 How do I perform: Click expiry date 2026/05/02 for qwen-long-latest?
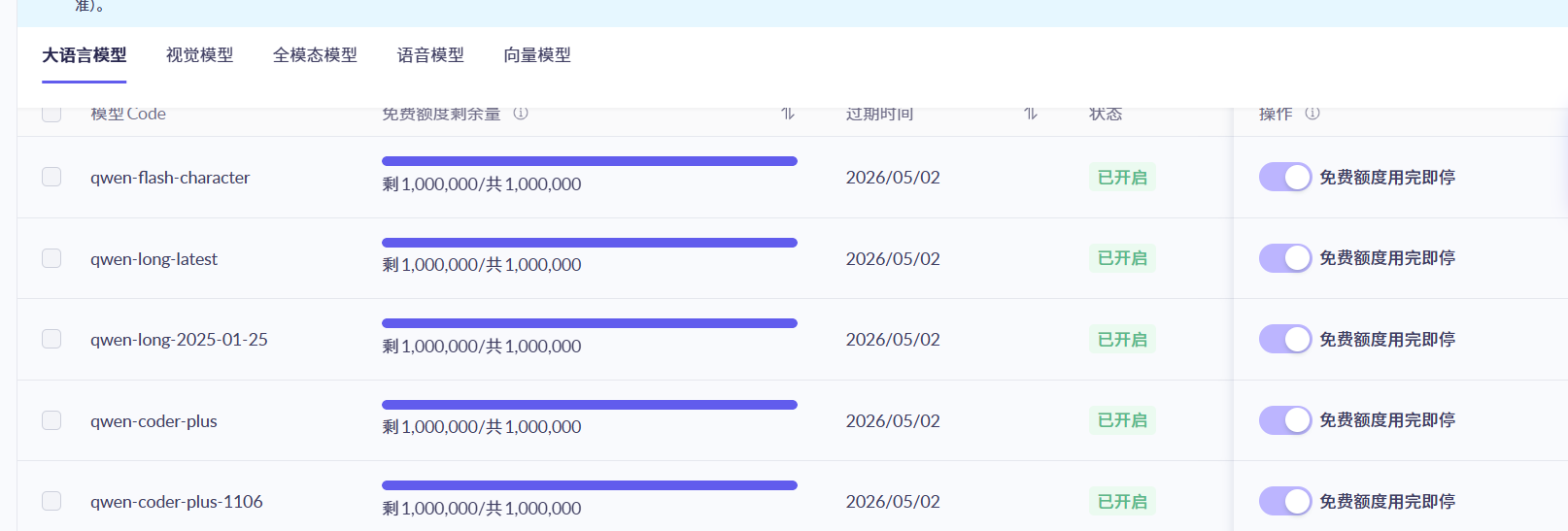coord(893,259)
